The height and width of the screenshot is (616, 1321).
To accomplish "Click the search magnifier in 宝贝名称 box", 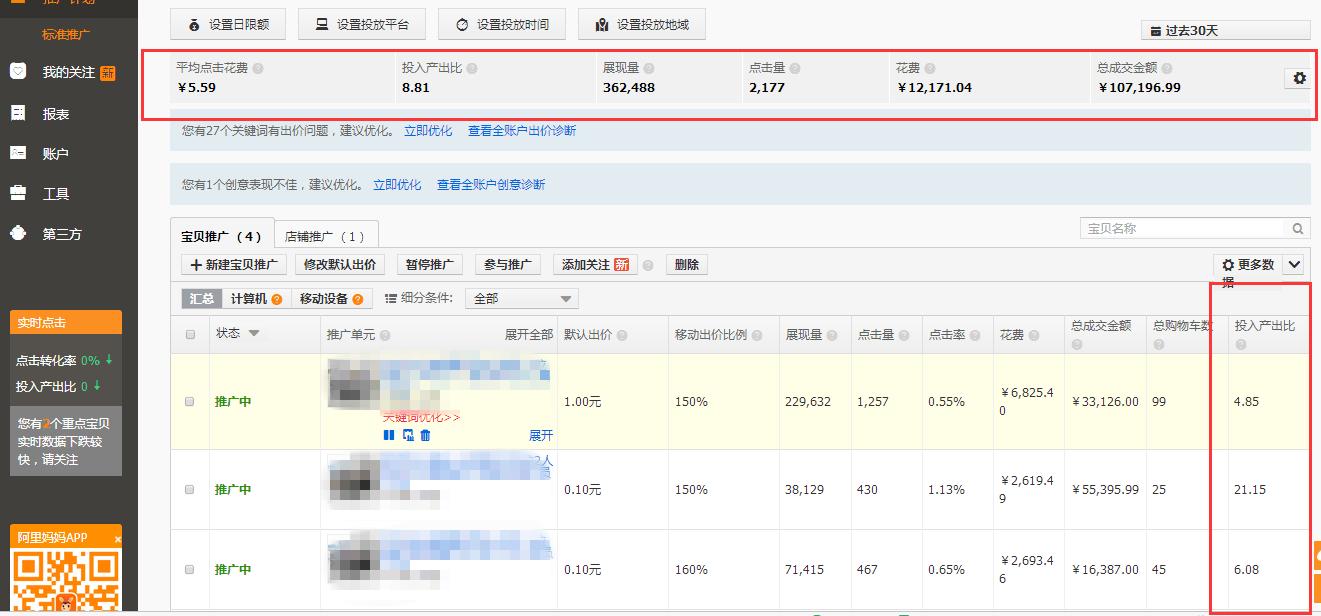I will (1297, 228).
